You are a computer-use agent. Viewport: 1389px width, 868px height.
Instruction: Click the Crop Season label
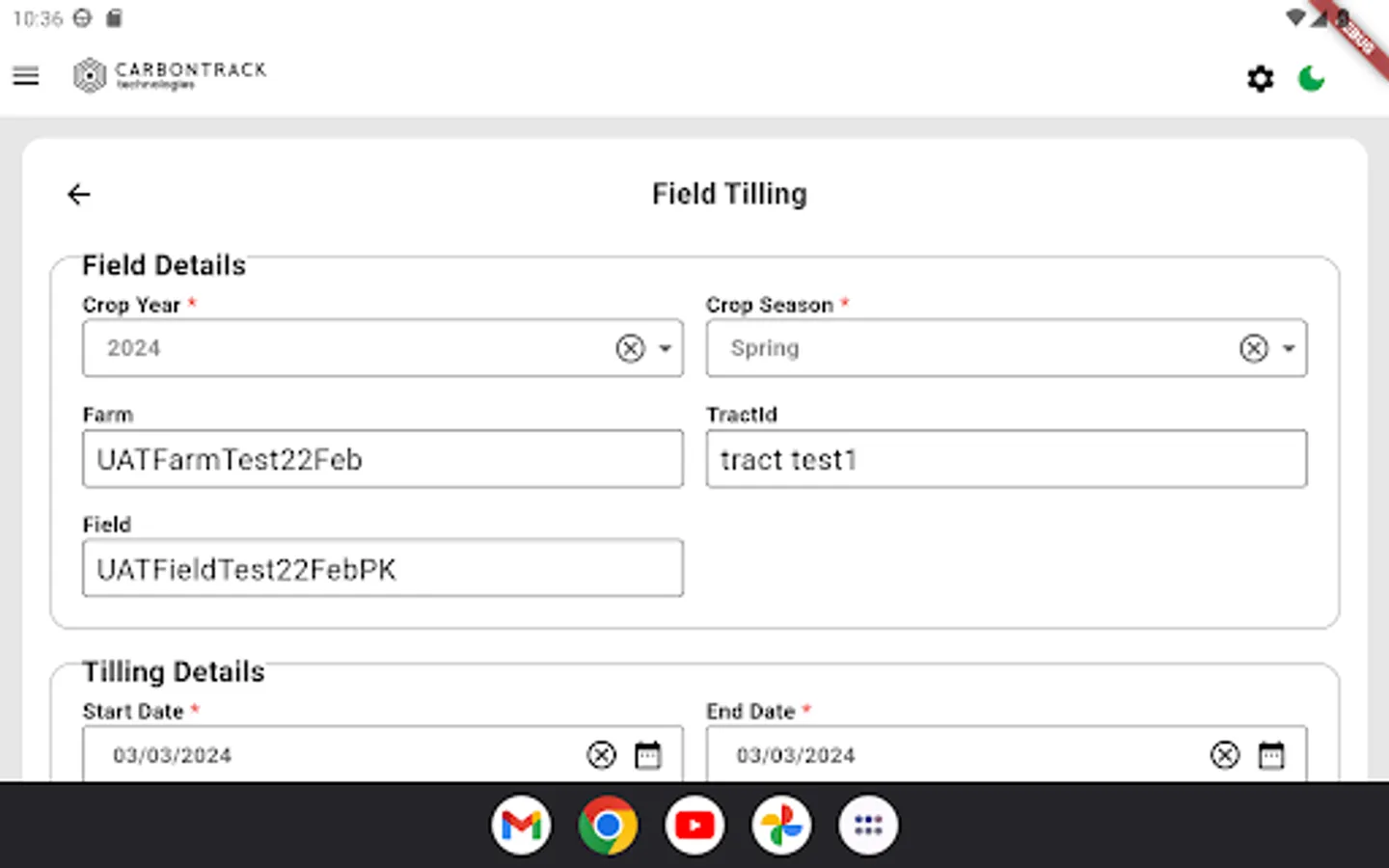[769, 305]
